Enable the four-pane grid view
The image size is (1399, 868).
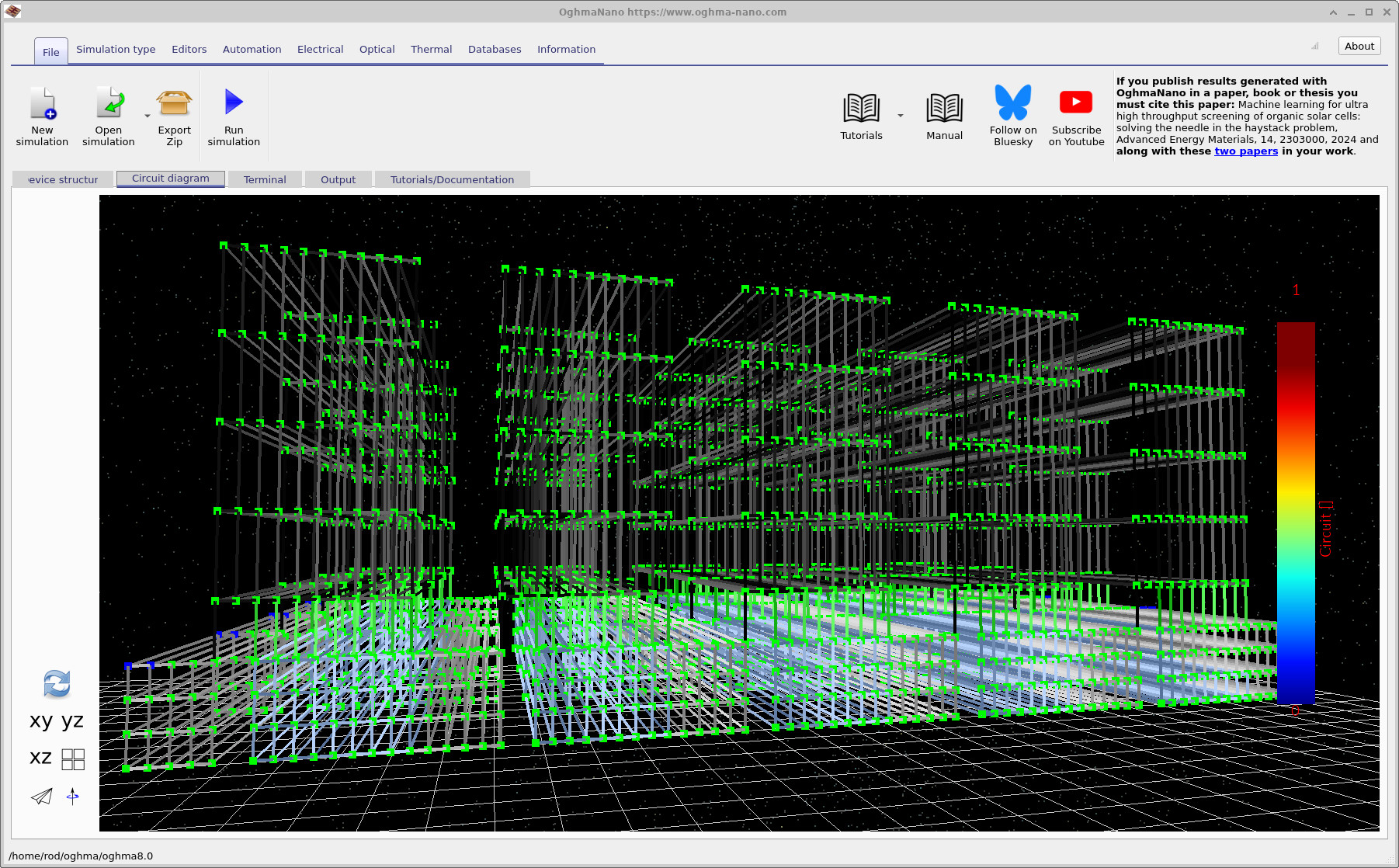click(74, 759)
